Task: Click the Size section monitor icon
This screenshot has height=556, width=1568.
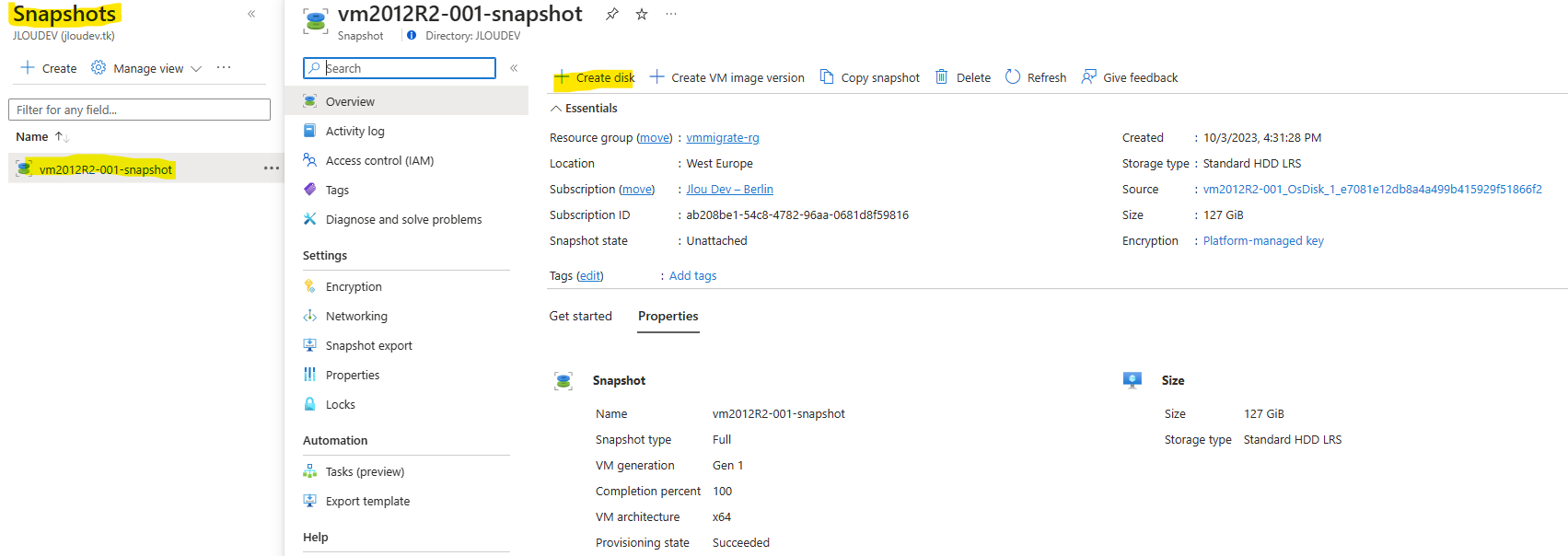Action: [1132, 380]
